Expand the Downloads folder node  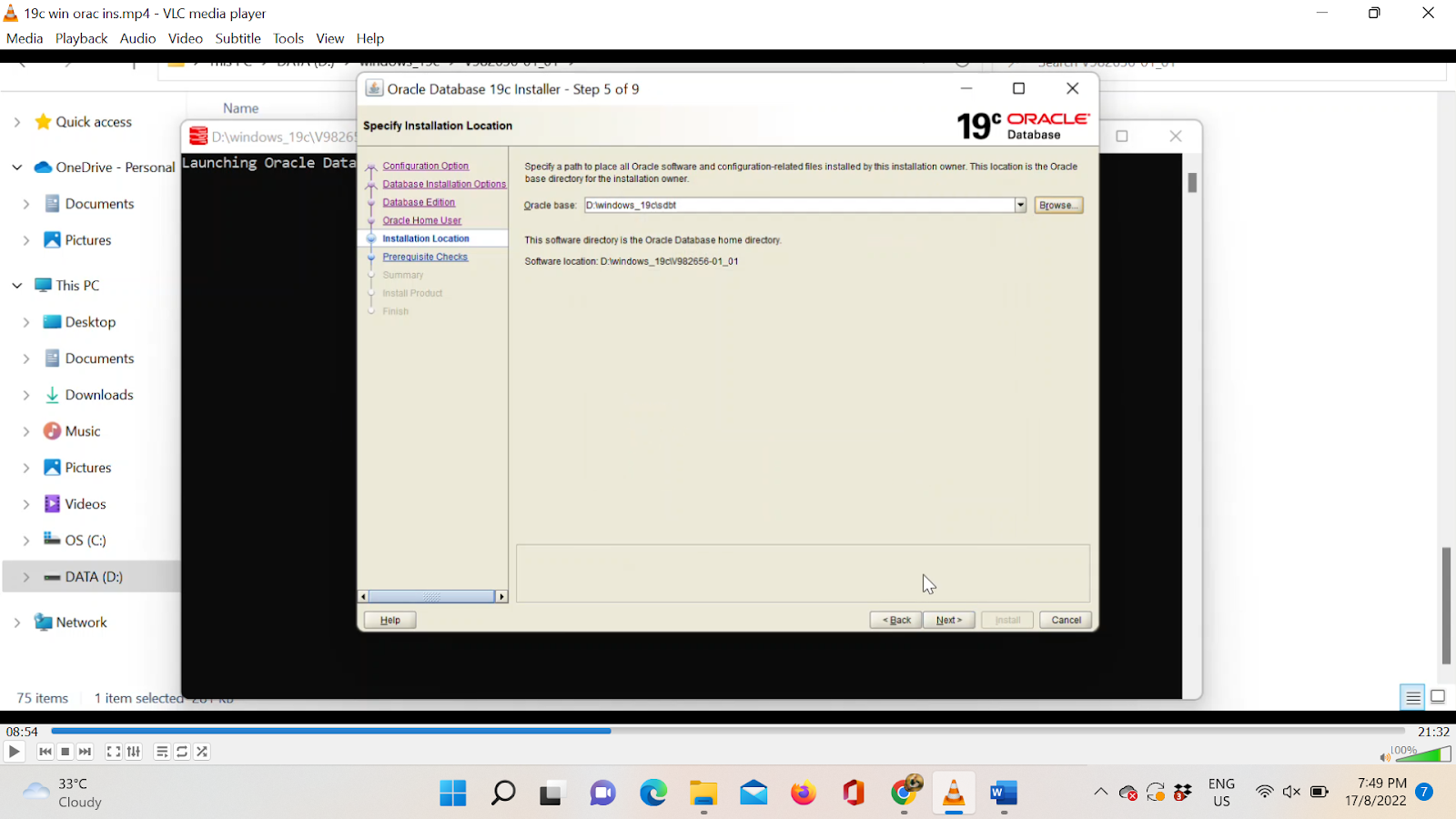click(x=25, y=395)
